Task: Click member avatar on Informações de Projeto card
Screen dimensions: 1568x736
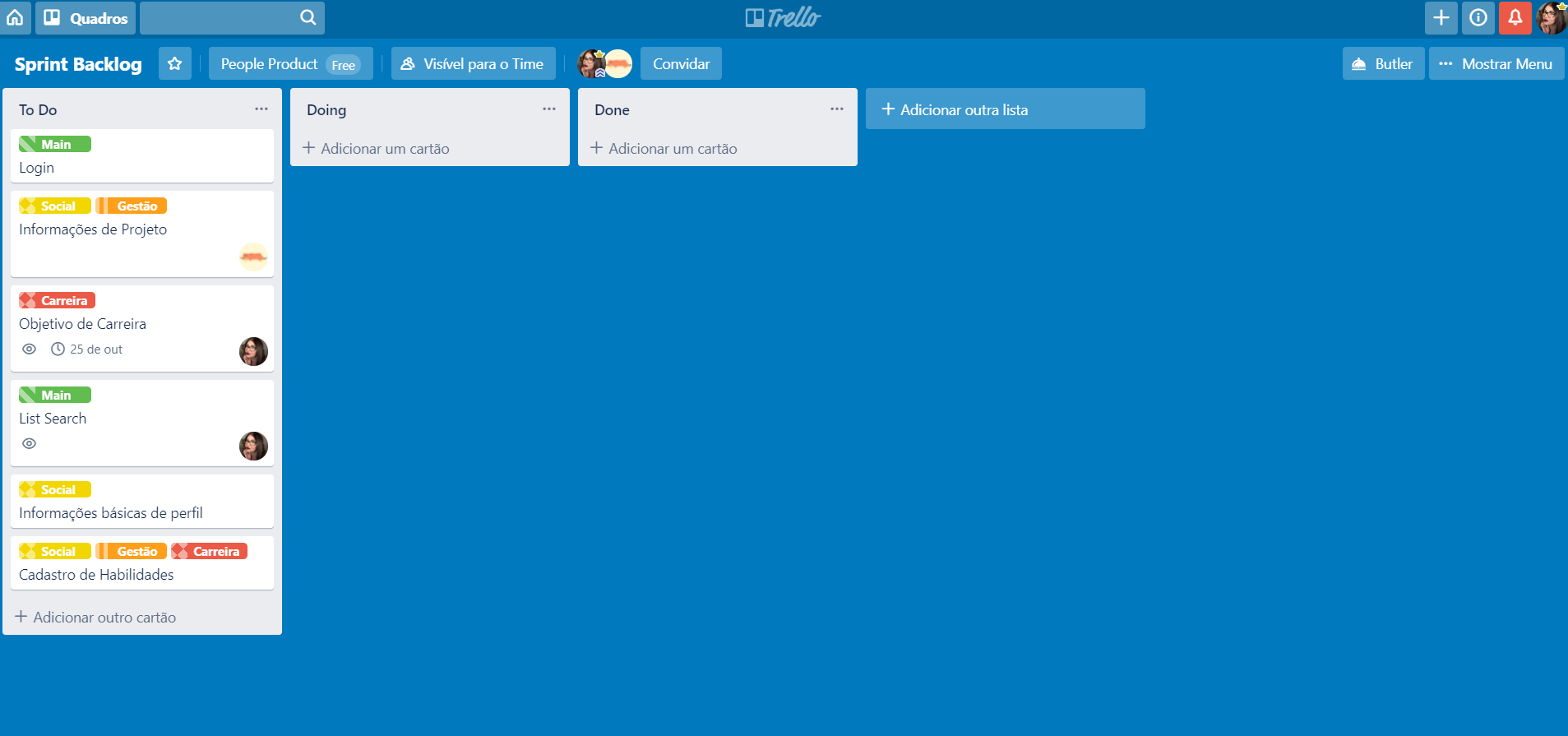Action: [x=253, y=257]
